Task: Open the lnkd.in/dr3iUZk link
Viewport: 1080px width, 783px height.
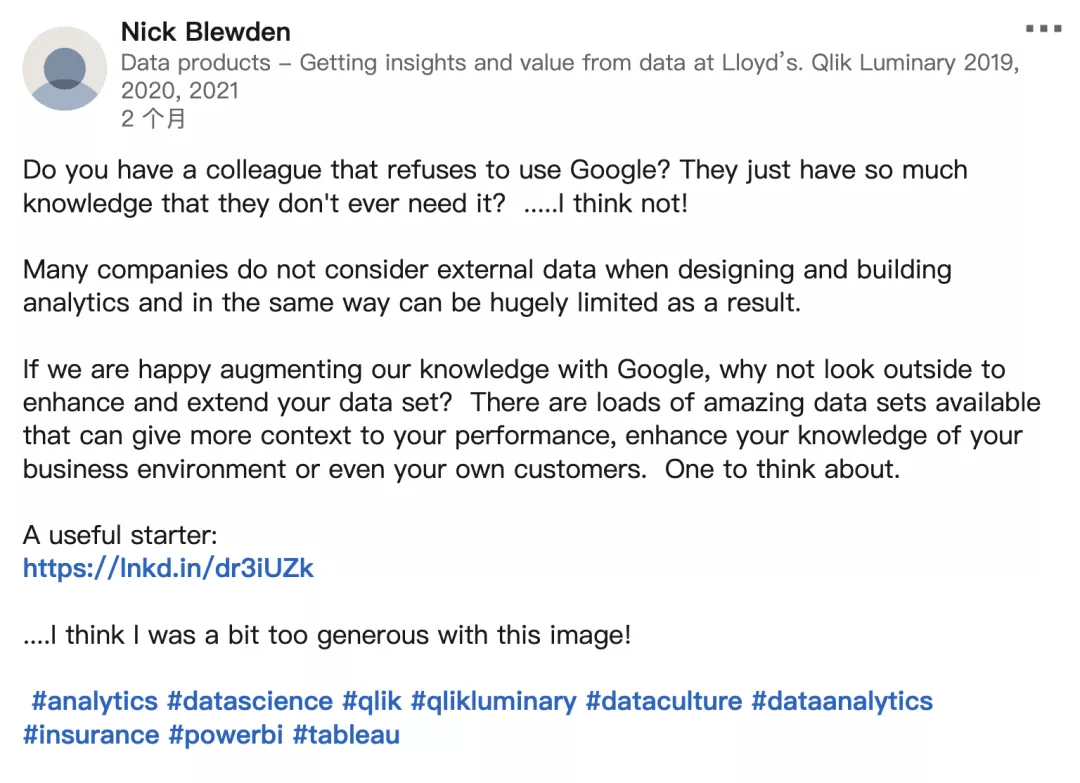Action: tap(168, 568)
